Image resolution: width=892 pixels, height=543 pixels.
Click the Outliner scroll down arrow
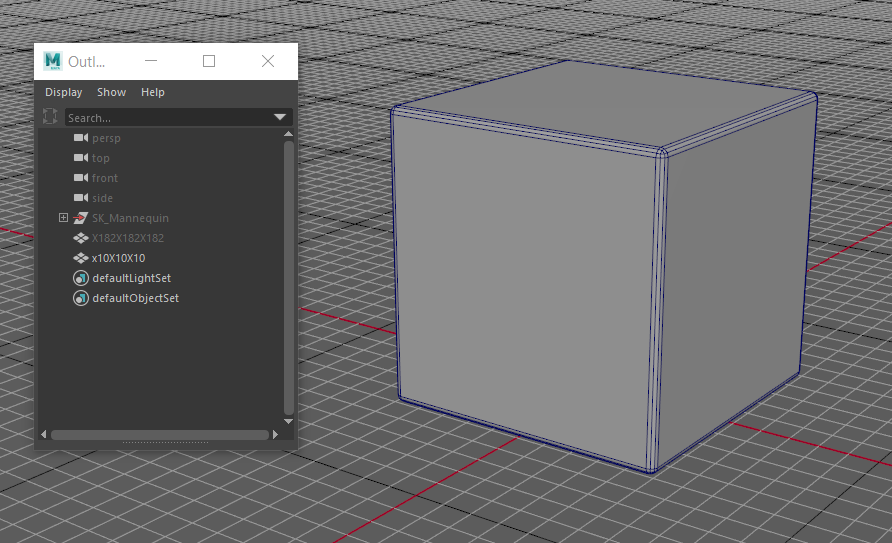288,421
